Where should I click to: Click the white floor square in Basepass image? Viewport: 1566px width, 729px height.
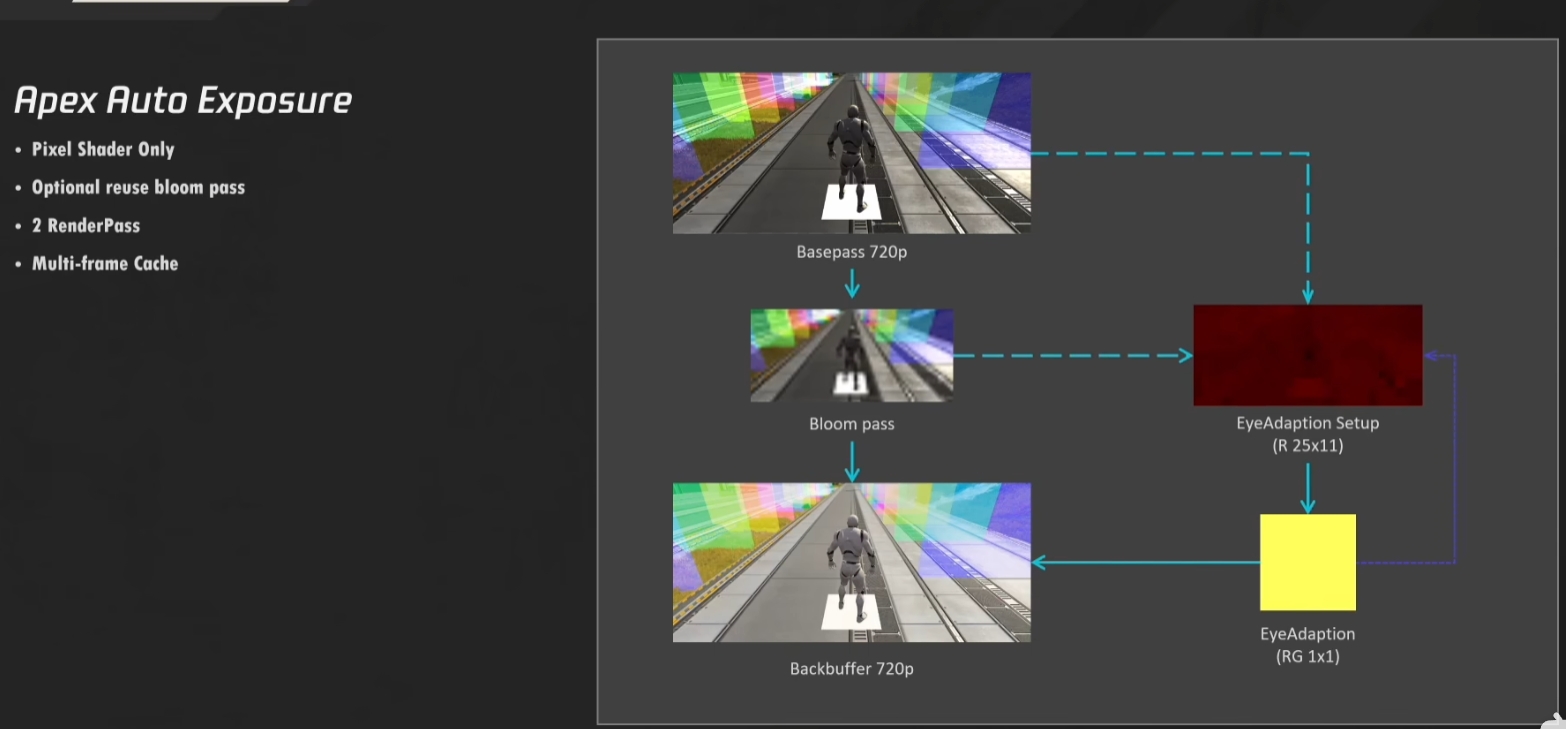click(851, 202)
